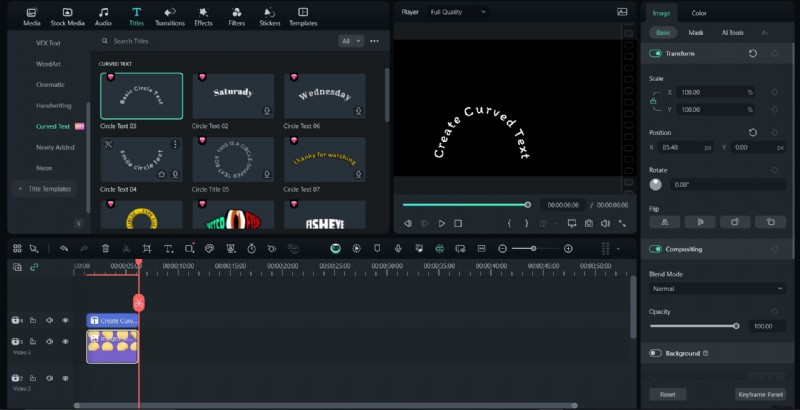This screenshot has height=410, width=800.
Task: Click the Opacity slider handle
Action: coord(737,325)
